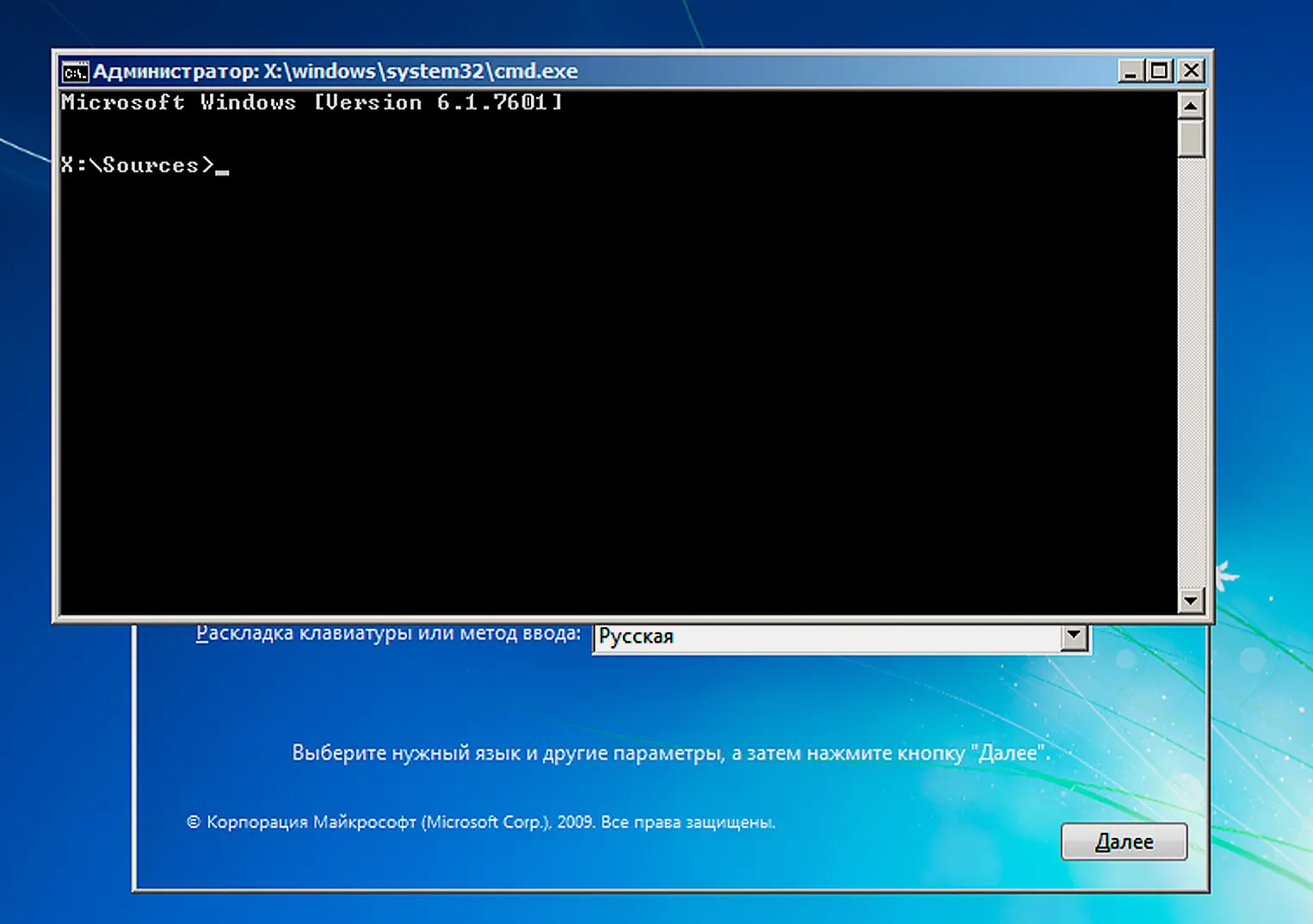This screenshot has height=924, width=1313.
Task: Click the Microsoft Corp. copyright notice
Action: pos(481,822)
